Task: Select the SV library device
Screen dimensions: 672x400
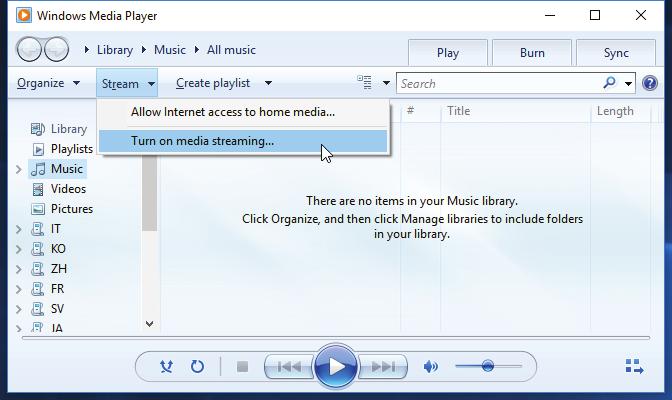Action: (x=48, y=309)
